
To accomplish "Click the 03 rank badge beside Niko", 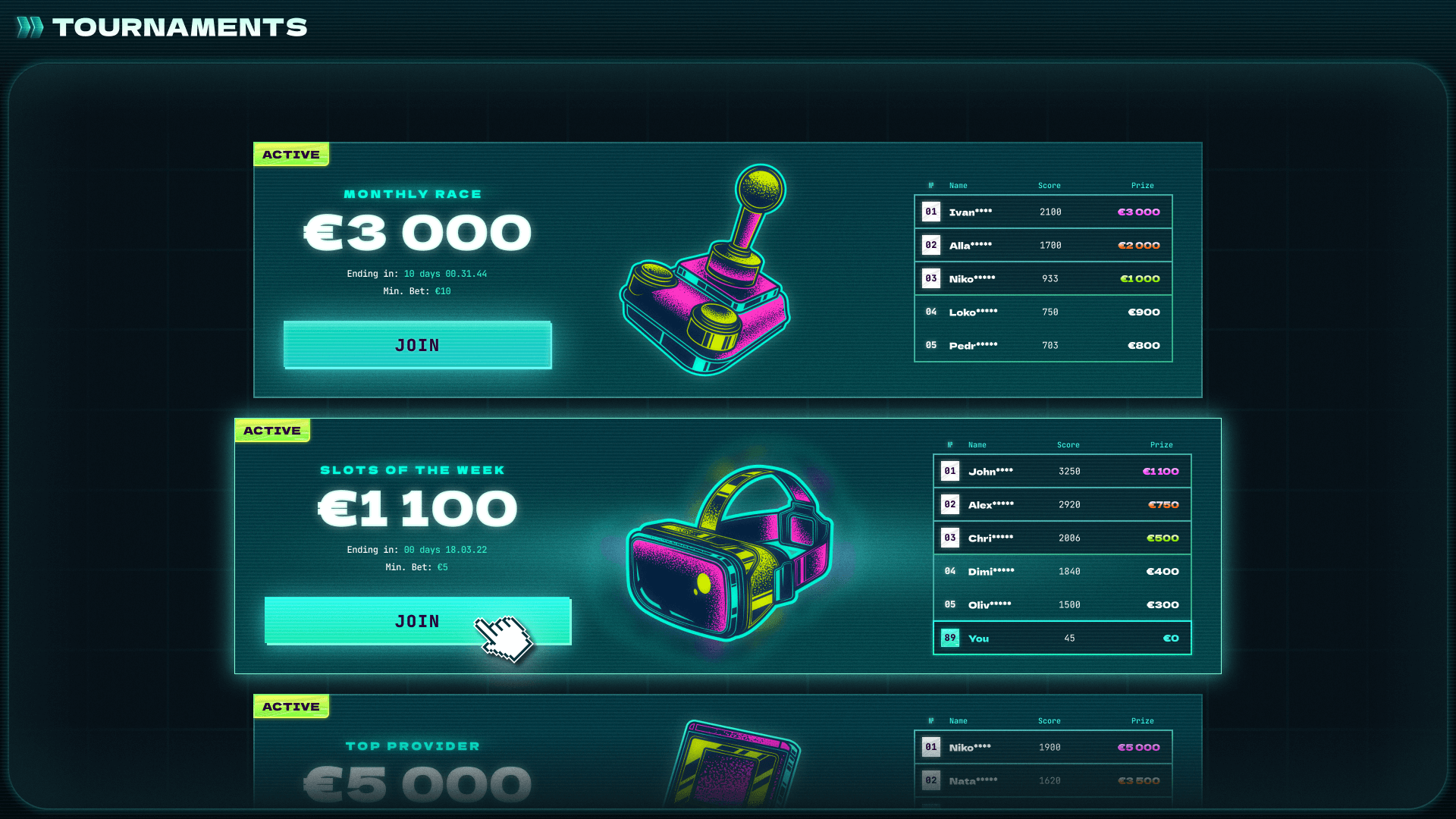I will tap(931, 278).
